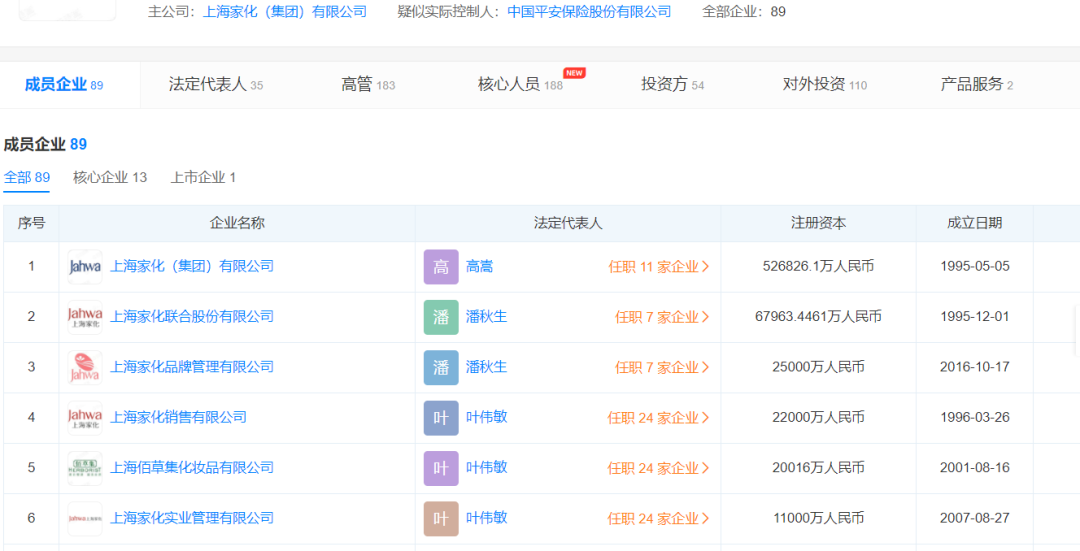Screen dimensions: 1080x551
Task: Click the 上海佰草集化妆品 green logo in row 5
Action: click(x=85, y=468)
